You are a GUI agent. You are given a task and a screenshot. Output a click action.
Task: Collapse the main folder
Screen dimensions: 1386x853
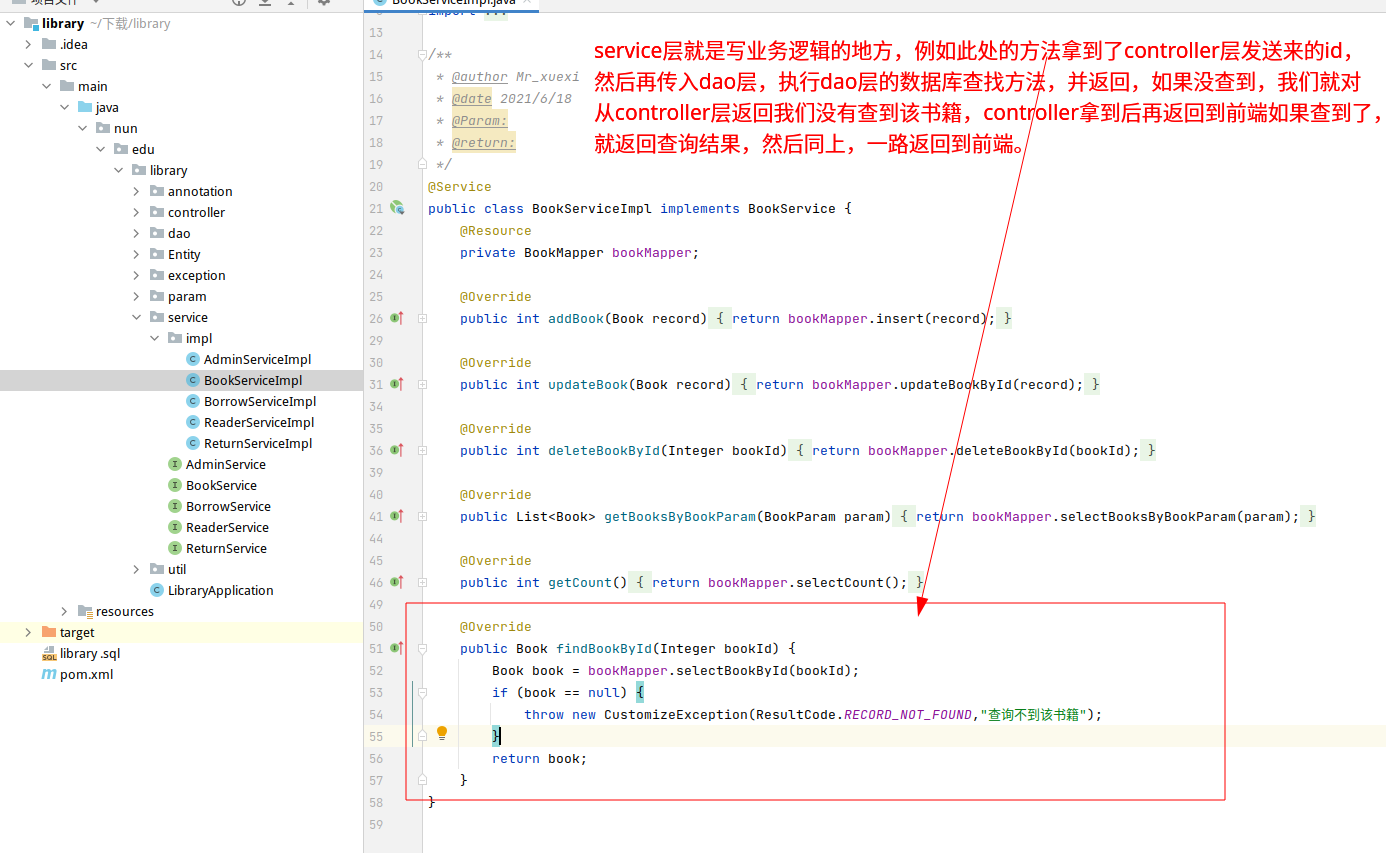point(46,86)
